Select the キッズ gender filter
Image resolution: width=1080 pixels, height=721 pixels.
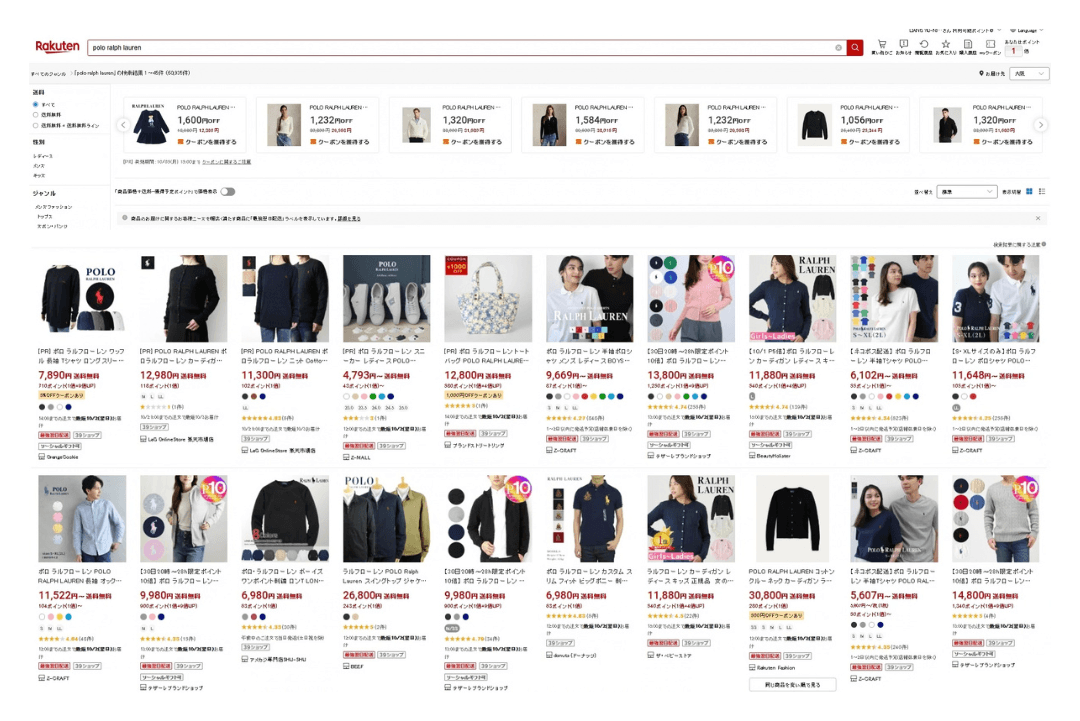39,176
